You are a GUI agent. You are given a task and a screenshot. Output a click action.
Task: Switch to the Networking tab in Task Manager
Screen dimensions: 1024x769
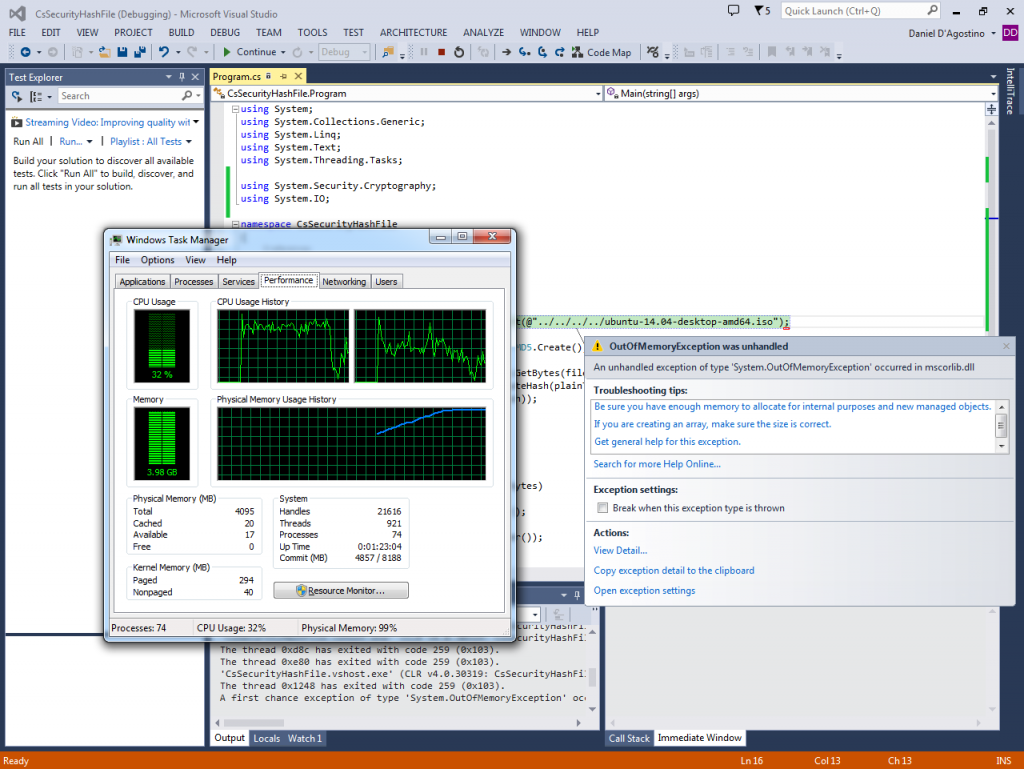[344, 281]
